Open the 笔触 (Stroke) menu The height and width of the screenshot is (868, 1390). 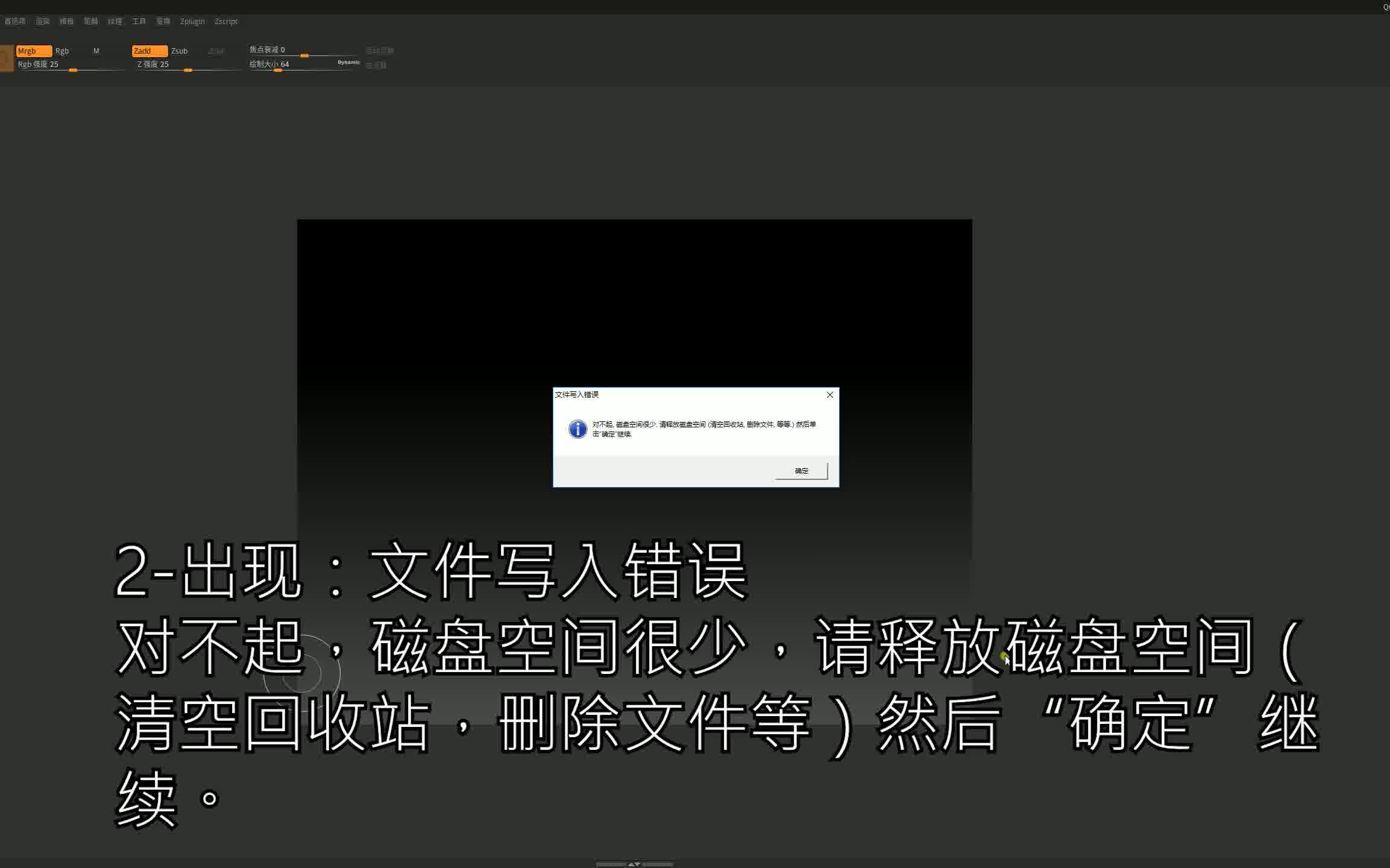click(90, 21)
